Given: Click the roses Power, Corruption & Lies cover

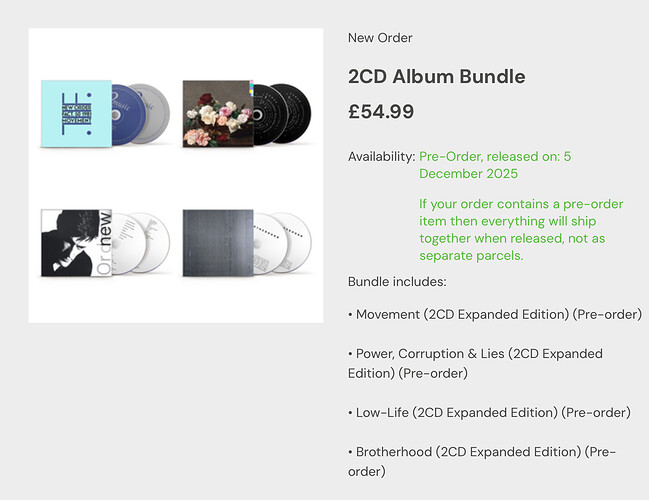Looking at the screenshot, I should [216, 114].
